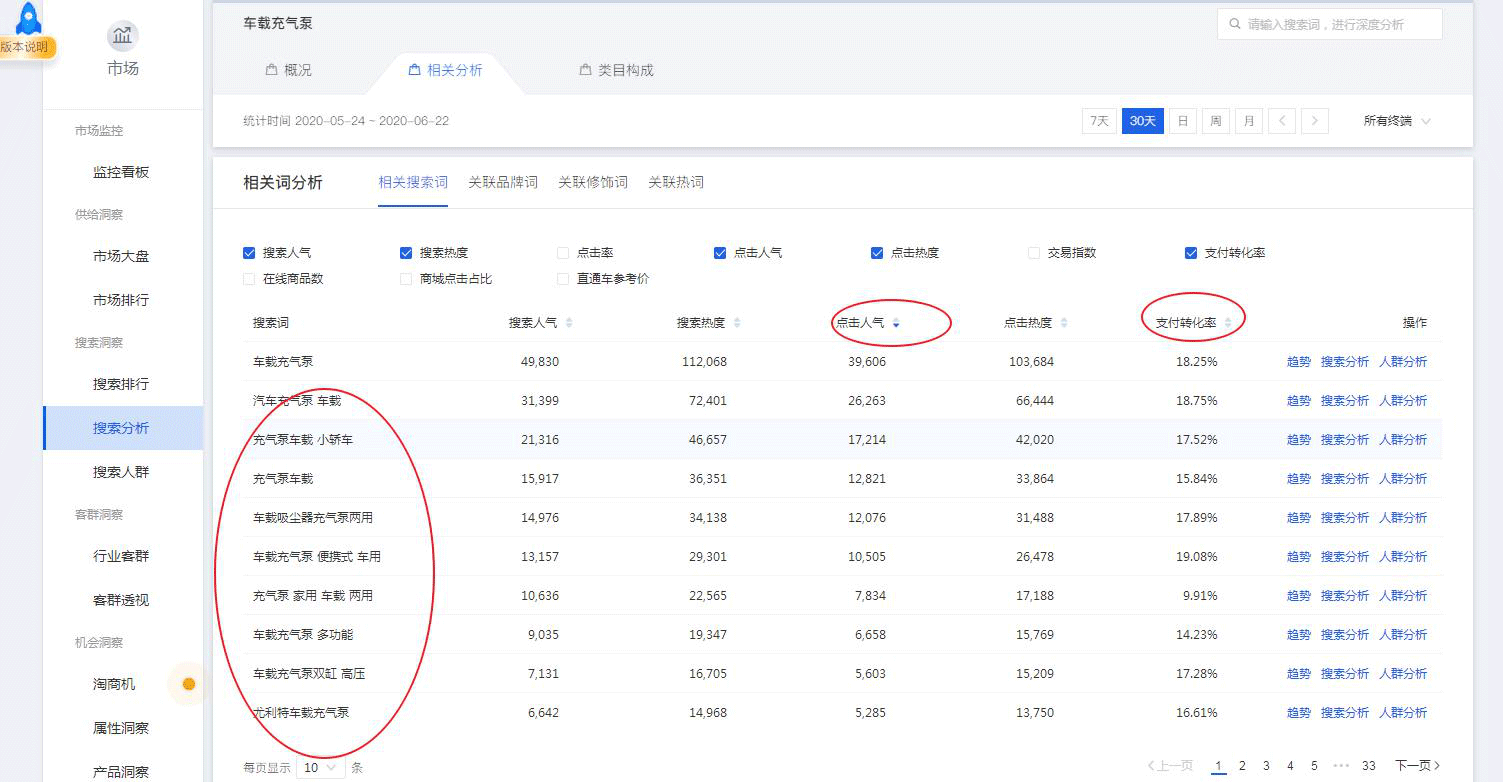1503x782 pixels.
Task: Open the rows-per-page dropdown showing 10
Action: coord(322,768)
